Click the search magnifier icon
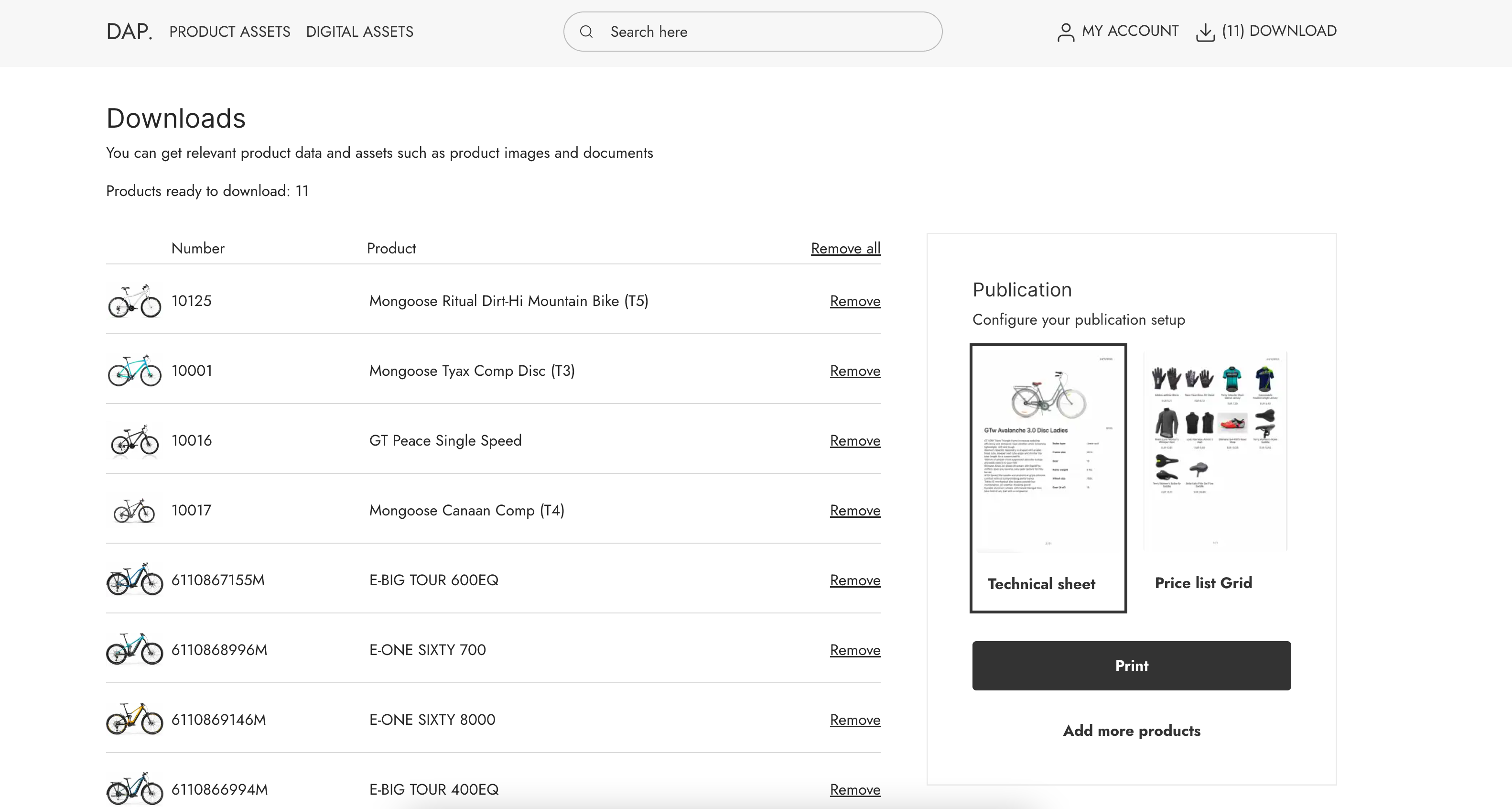Image resolution: width=1512 pixels, height=809 pixels. (x=586, y=32)
